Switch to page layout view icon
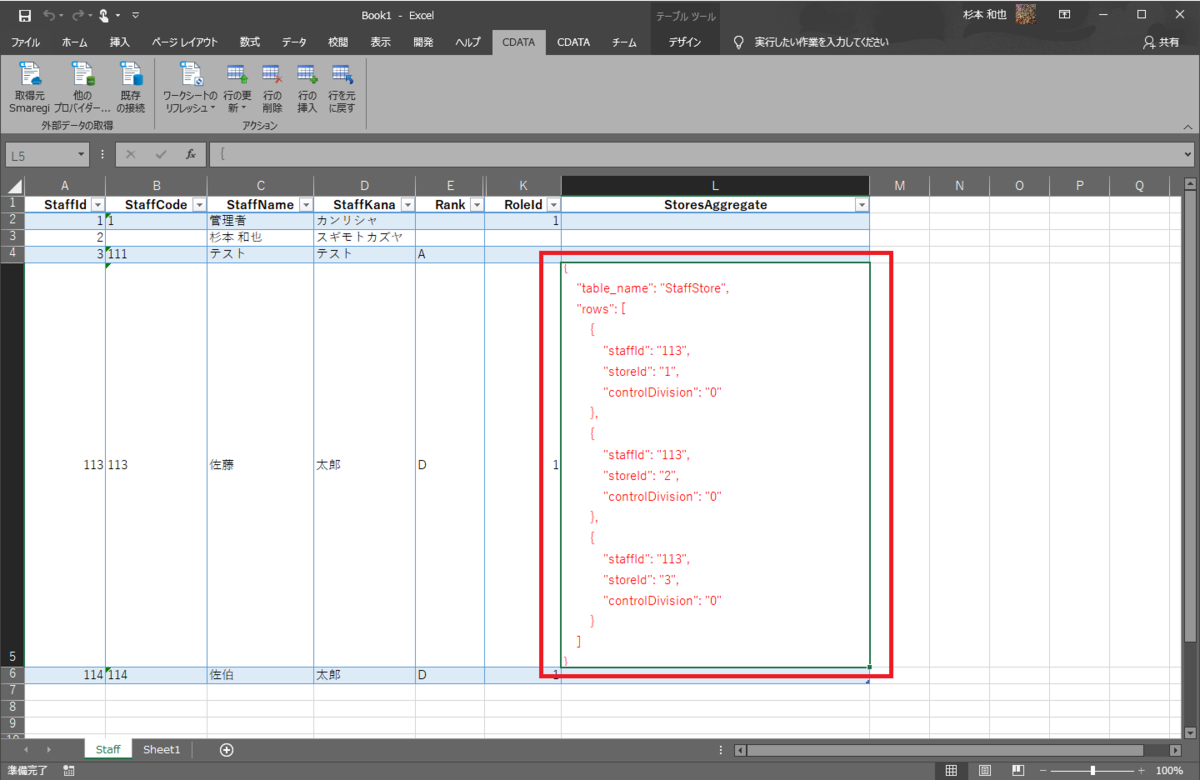This screenshot has height=780, width=1200. (985, 771)
